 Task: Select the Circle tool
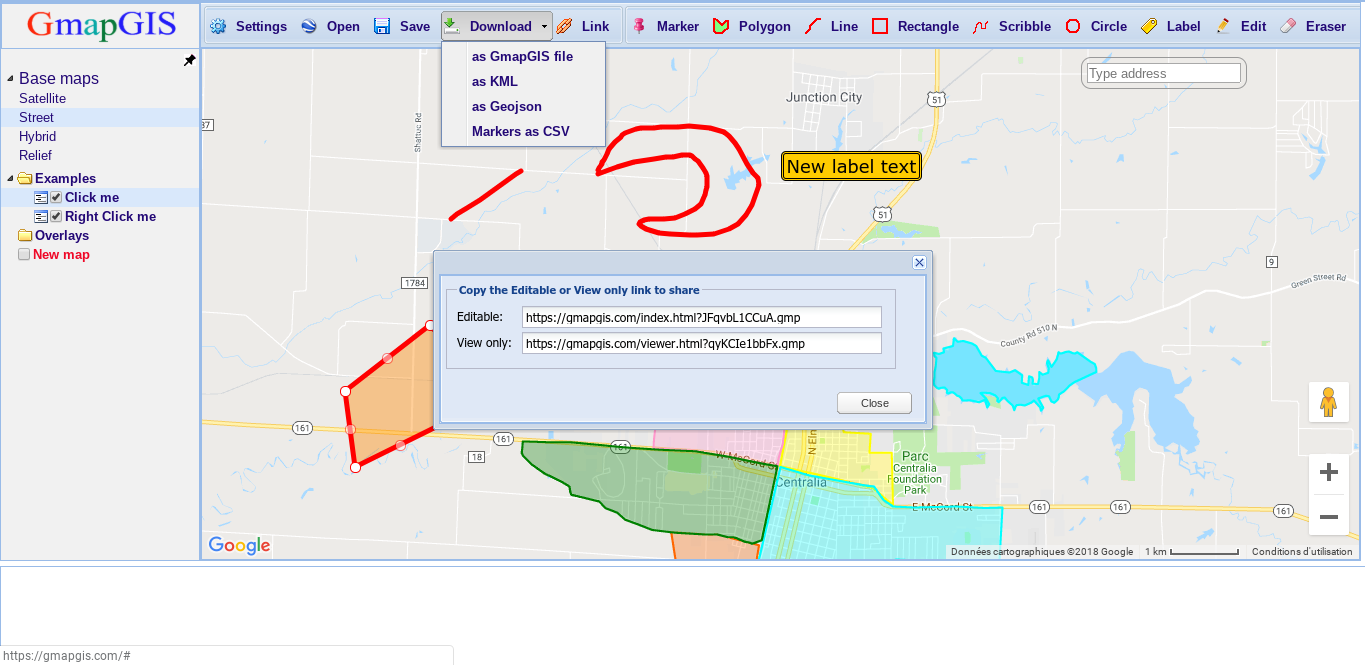1096,27
